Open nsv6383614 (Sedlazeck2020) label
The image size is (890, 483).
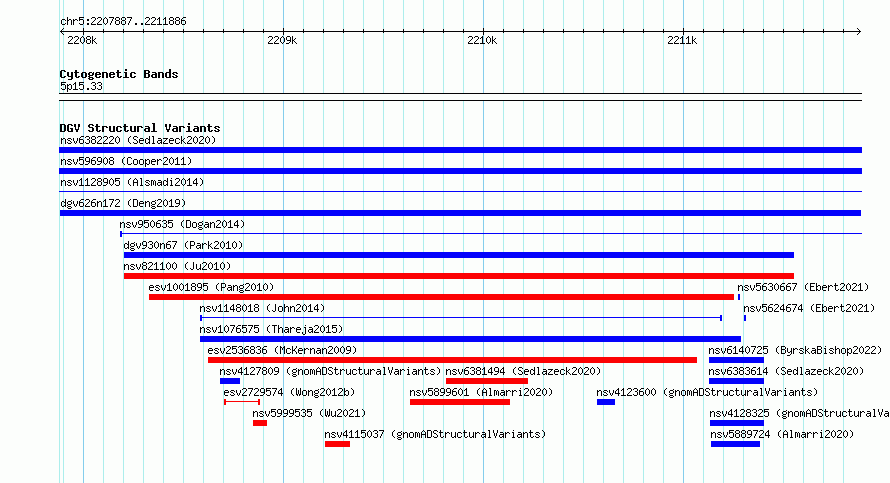(x=786, y=371)
